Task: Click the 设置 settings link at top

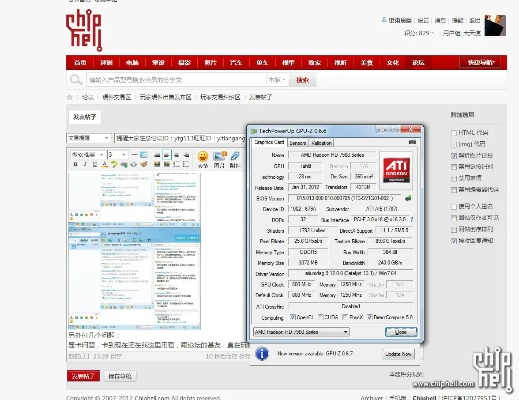Action: click(423, 20)
